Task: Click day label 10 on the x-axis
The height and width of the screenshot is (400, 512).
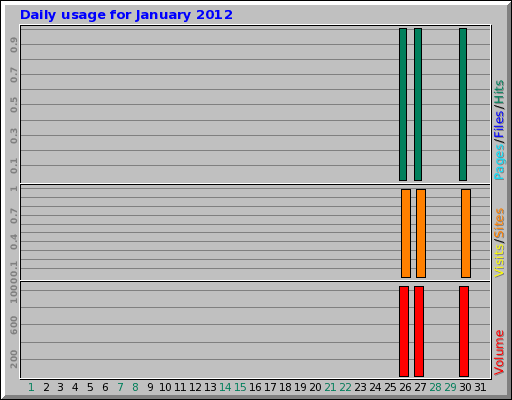Action: pos(165,387)
